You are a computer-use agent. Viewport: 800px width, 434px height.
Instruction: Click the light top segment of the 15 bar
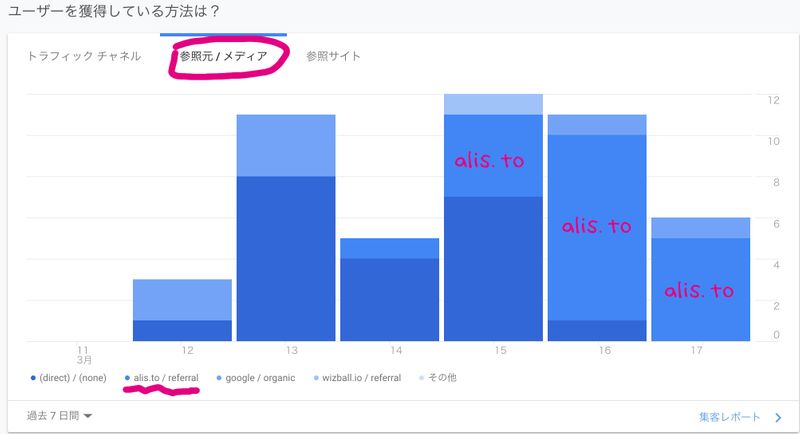(491, 104)
